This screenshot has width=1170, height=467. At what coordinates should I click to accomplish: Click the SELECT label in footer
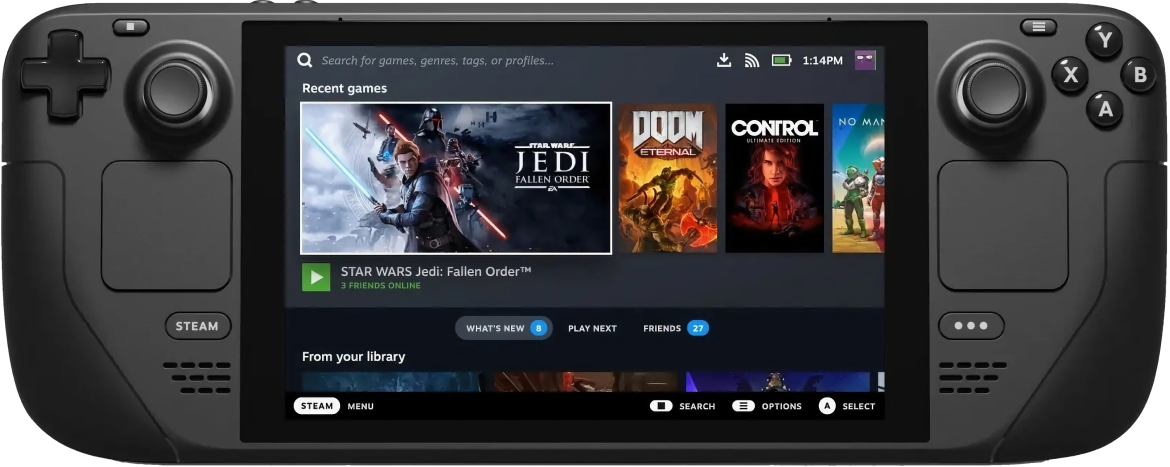click(858, 406)
